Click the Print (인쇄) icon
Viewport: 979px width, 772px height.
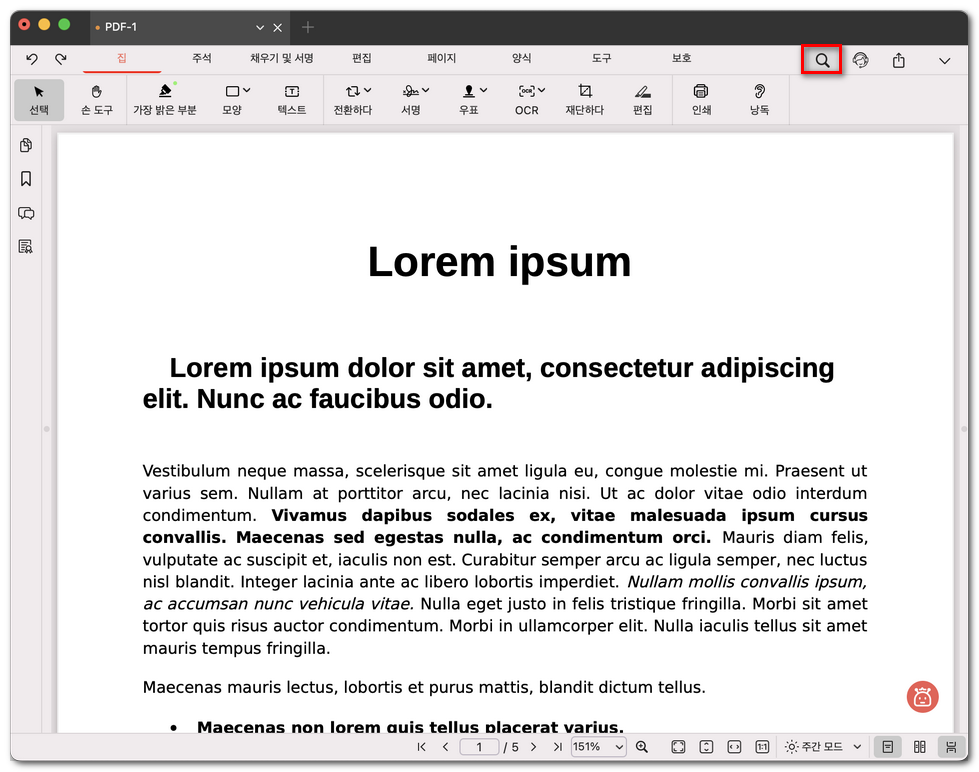click(x=701, y=100)
